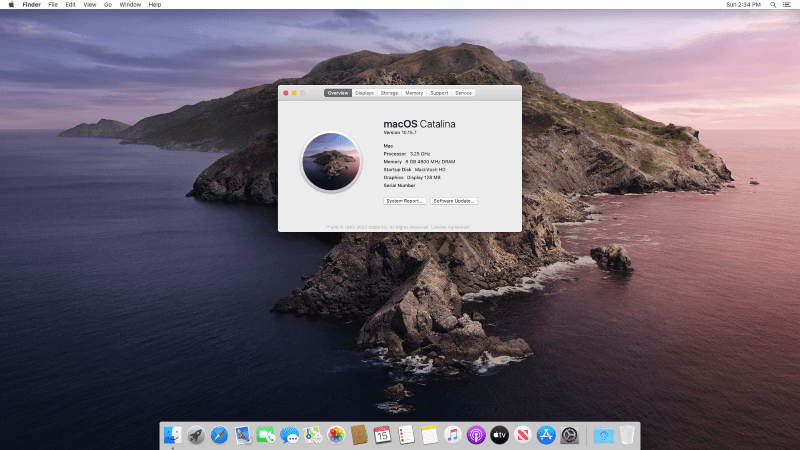Screen dimensions: 800x450
Task: Launch Safari from the dock
Action: [x=219, y=435]
